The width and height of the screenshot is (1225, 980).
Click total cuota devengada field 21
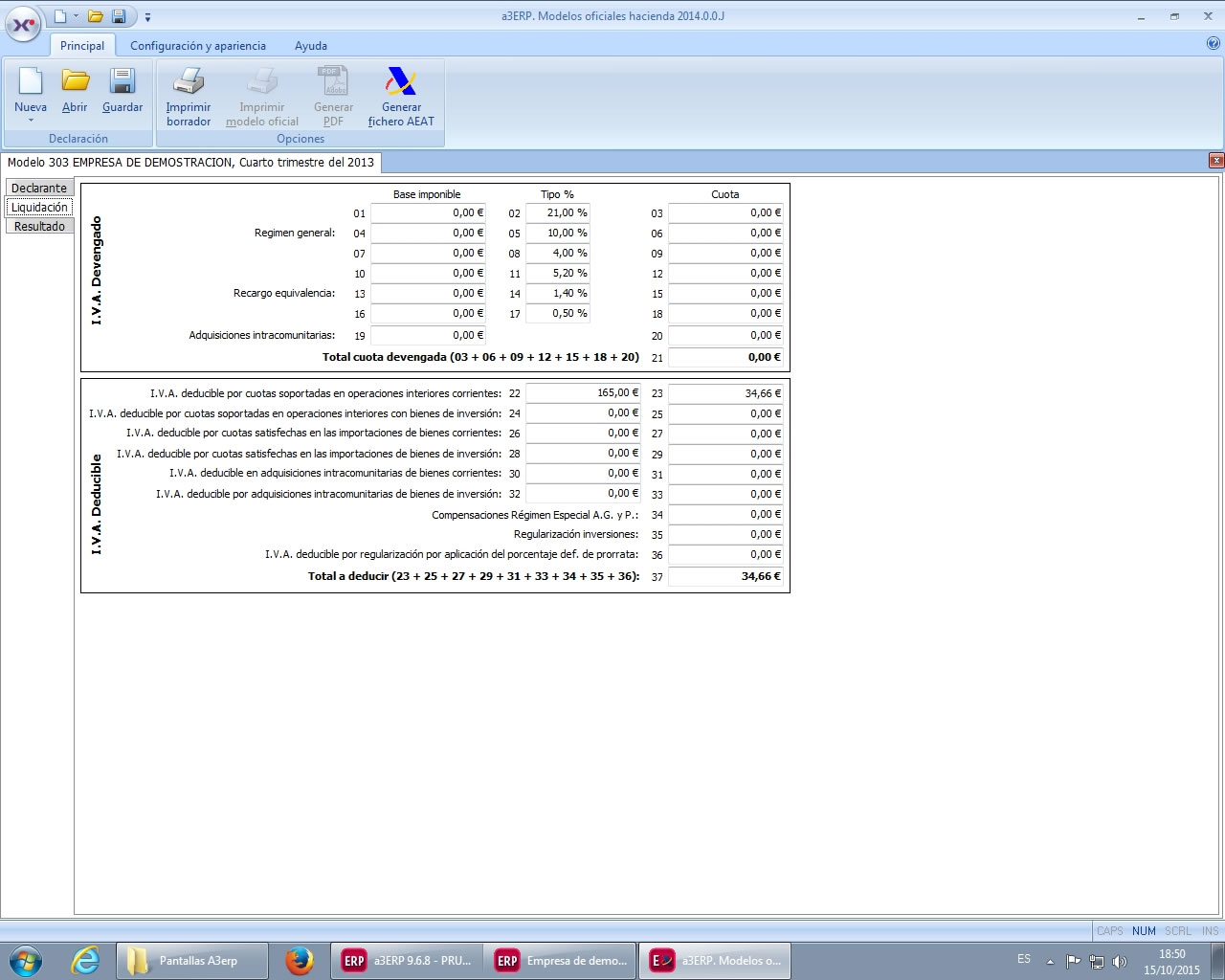[x=725, y=357]
